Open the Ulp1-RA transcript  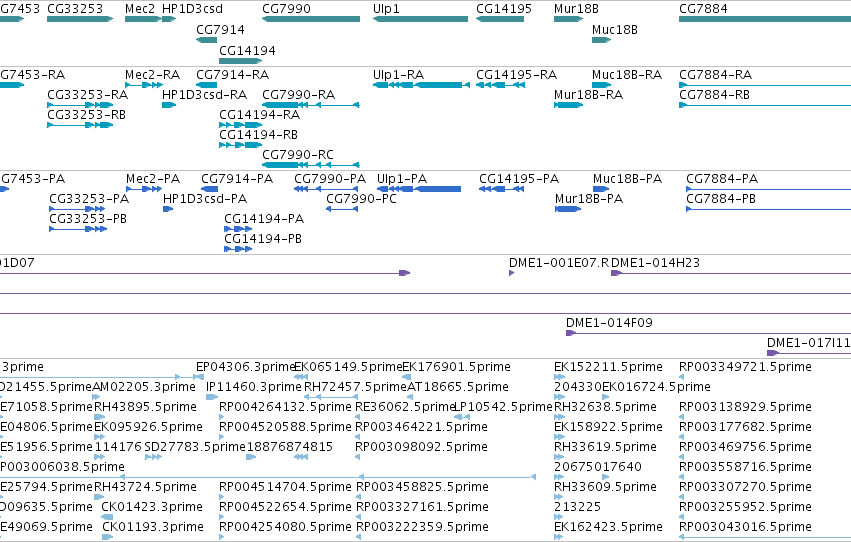[421, 85]
